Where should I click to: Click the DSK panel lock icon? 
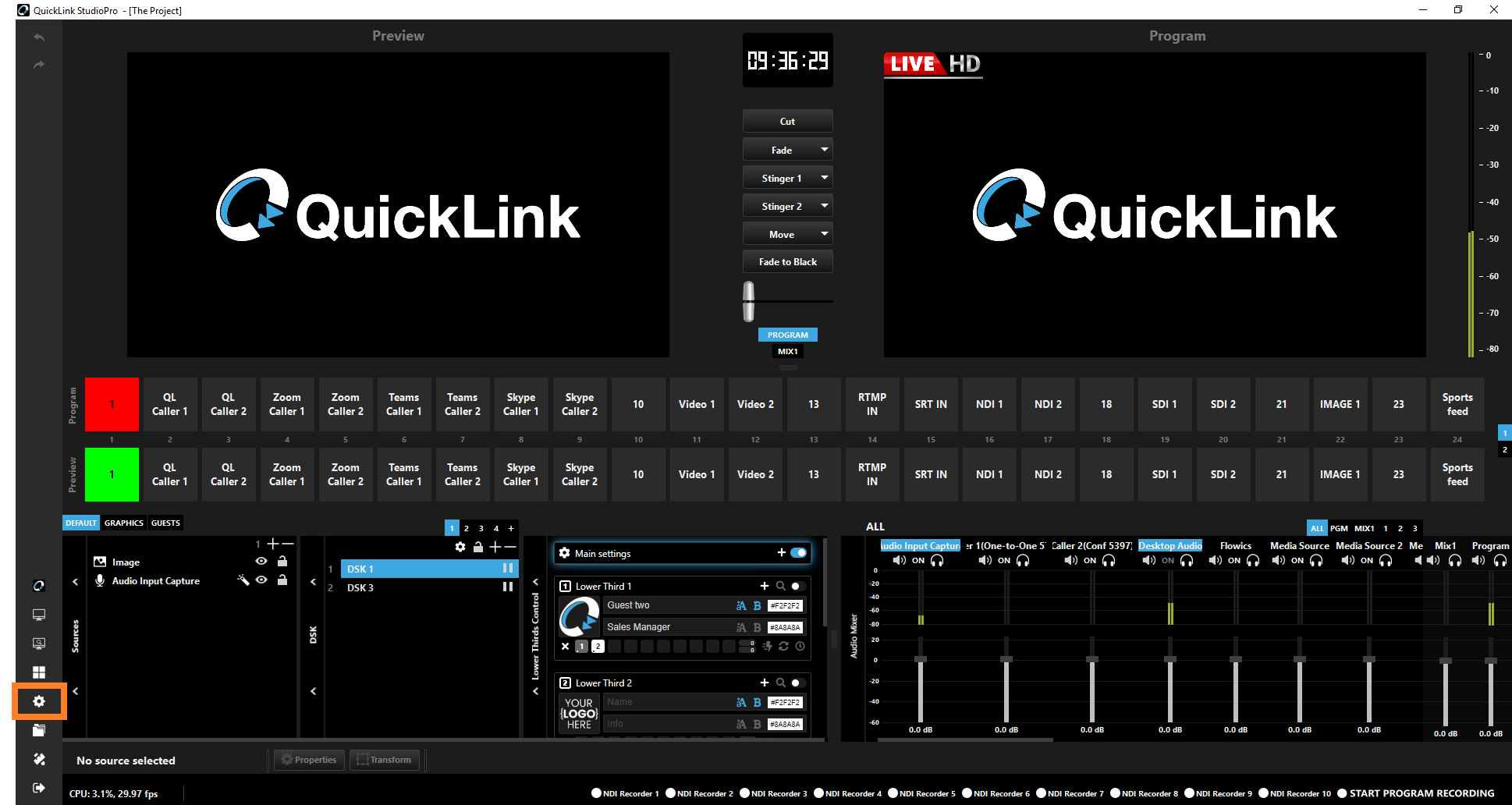click(477, 547)
